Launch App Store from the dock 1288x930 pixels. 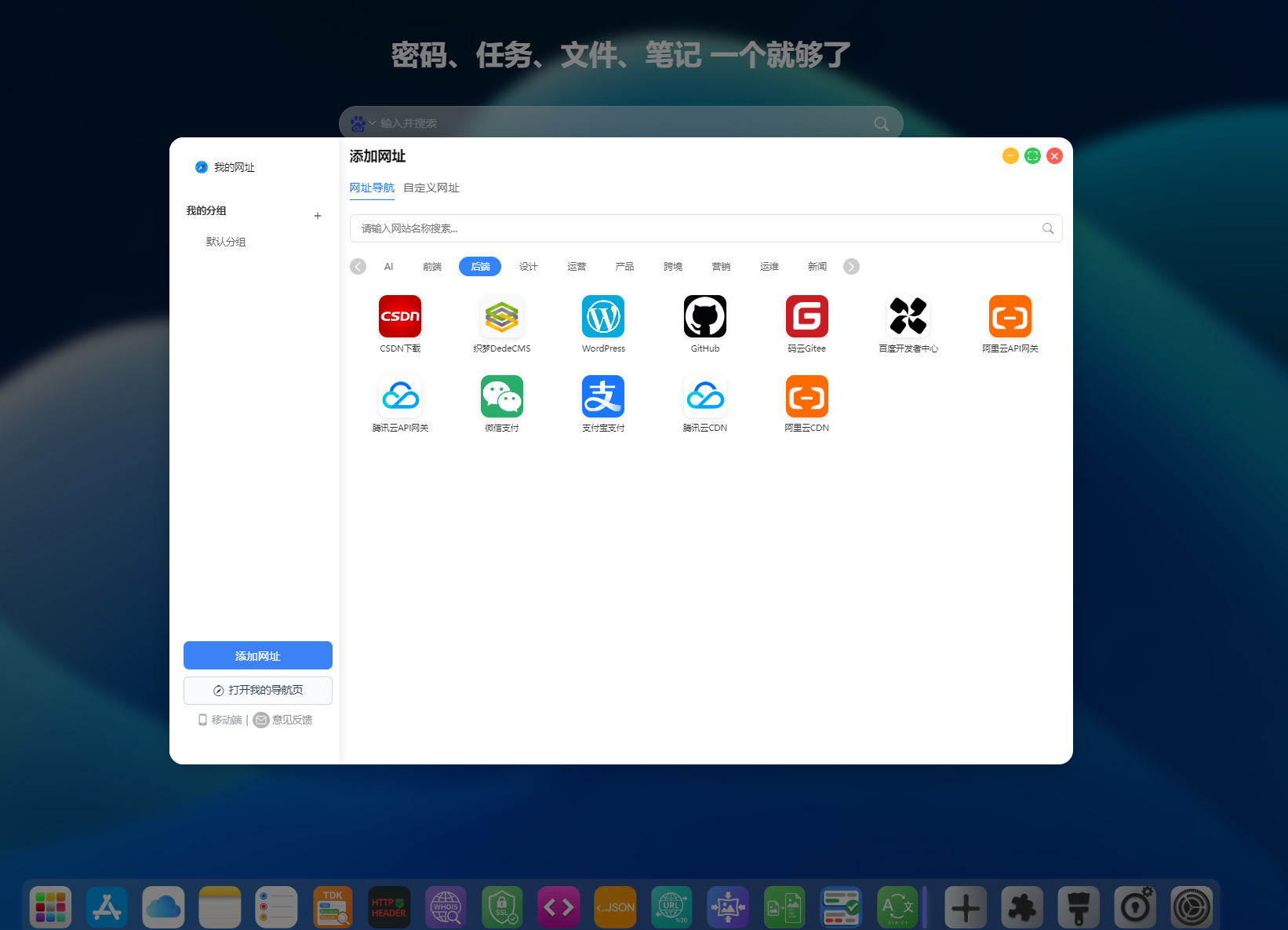(107, 907)
